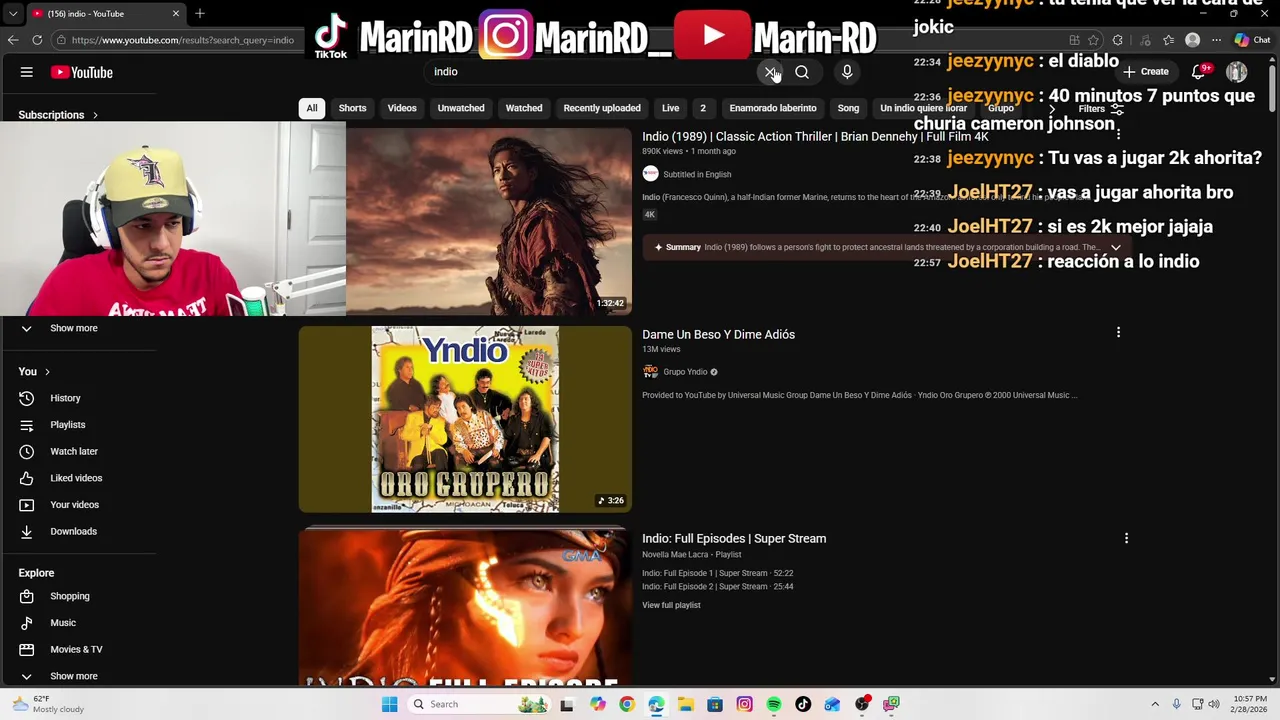Select the Enamorado laberinto chip
This screenshot has height=720, width=1280.
(773, 108)
